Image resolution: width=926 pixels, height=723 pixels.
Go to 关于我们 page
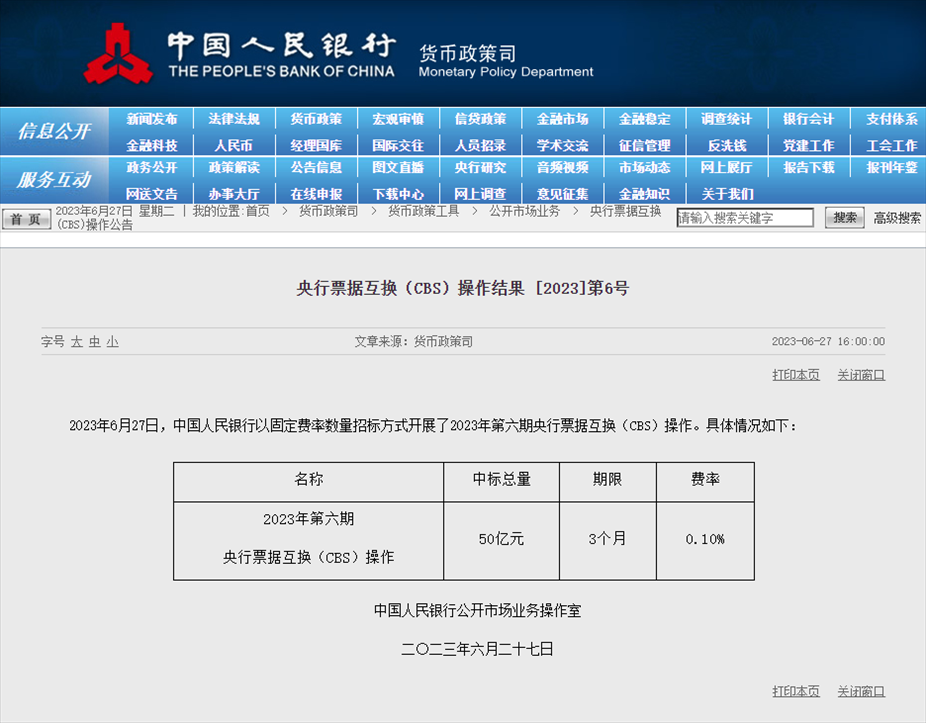click(727, 194)
